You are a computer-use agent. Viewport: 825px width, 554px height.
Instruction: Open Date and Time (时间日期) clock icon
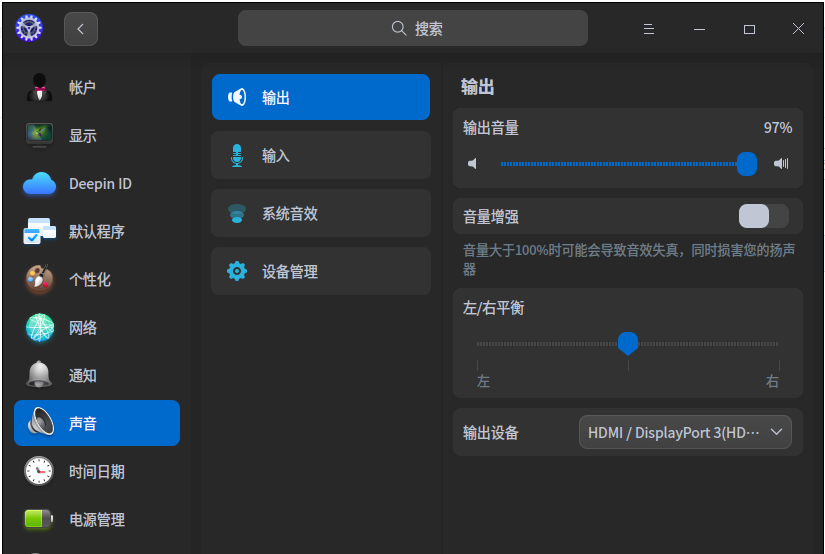click(39, 472)
